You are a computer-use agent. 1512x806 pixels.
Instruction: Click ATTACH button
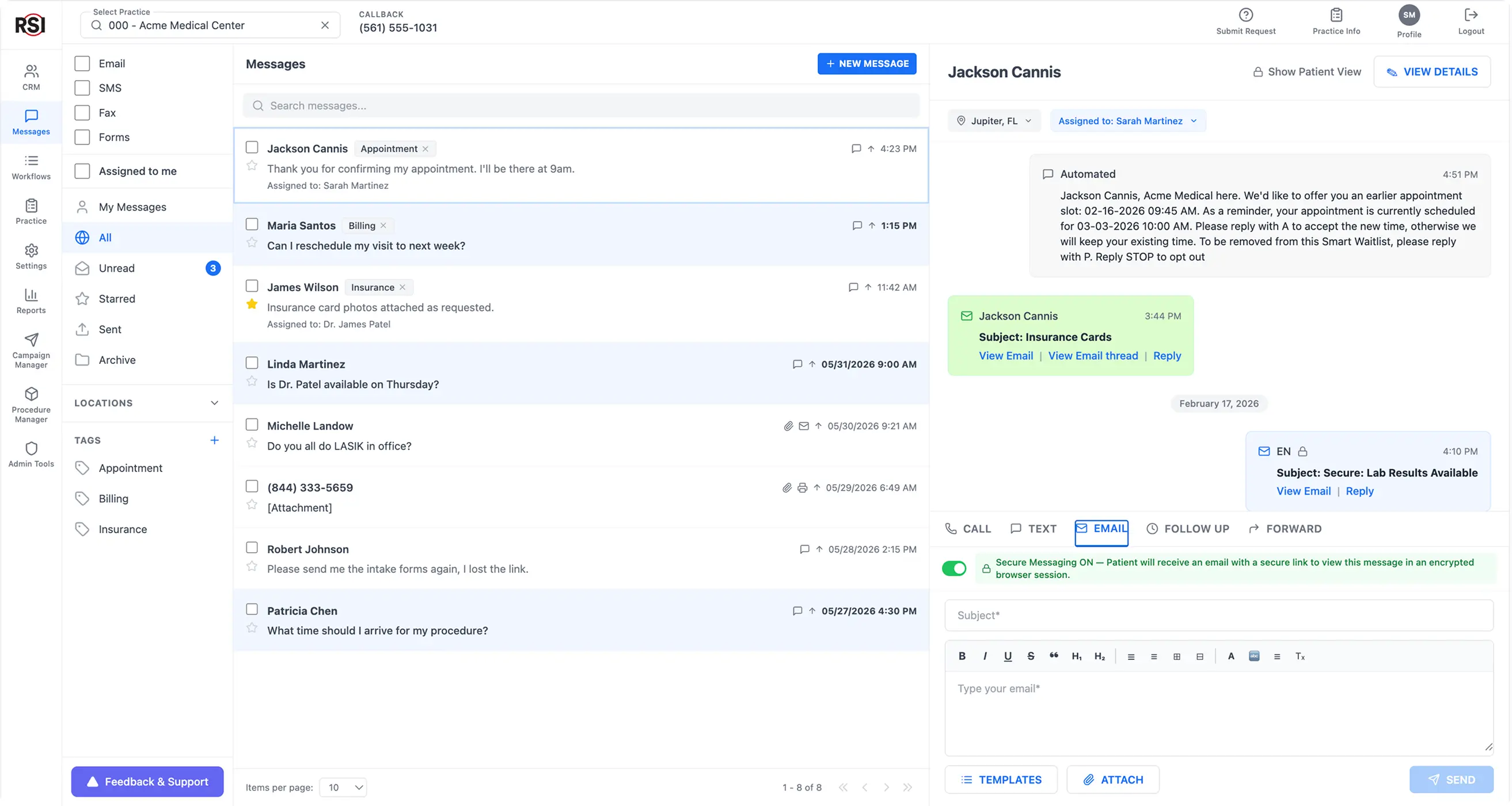1112,780
